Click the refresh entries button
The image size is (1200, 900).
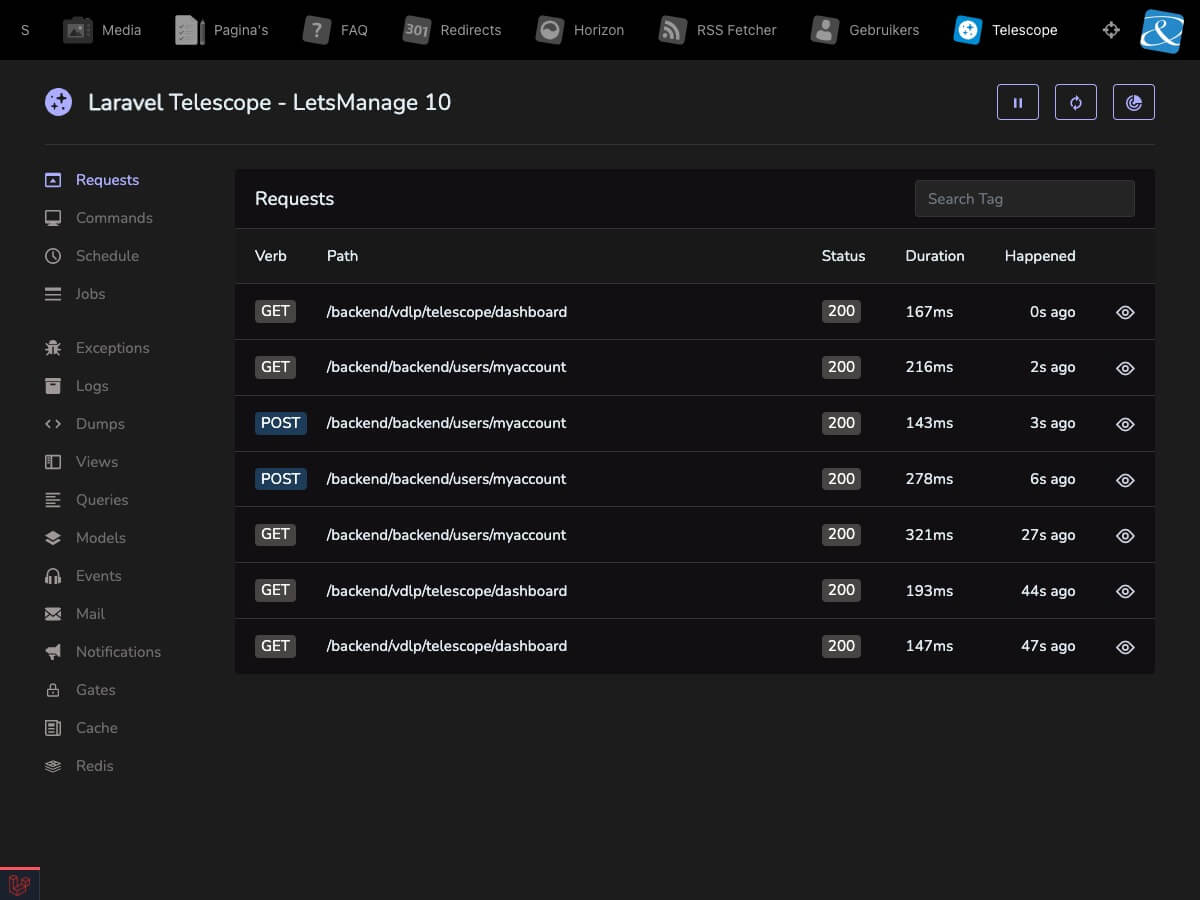pyautogui.click(x=1076, y=102)
